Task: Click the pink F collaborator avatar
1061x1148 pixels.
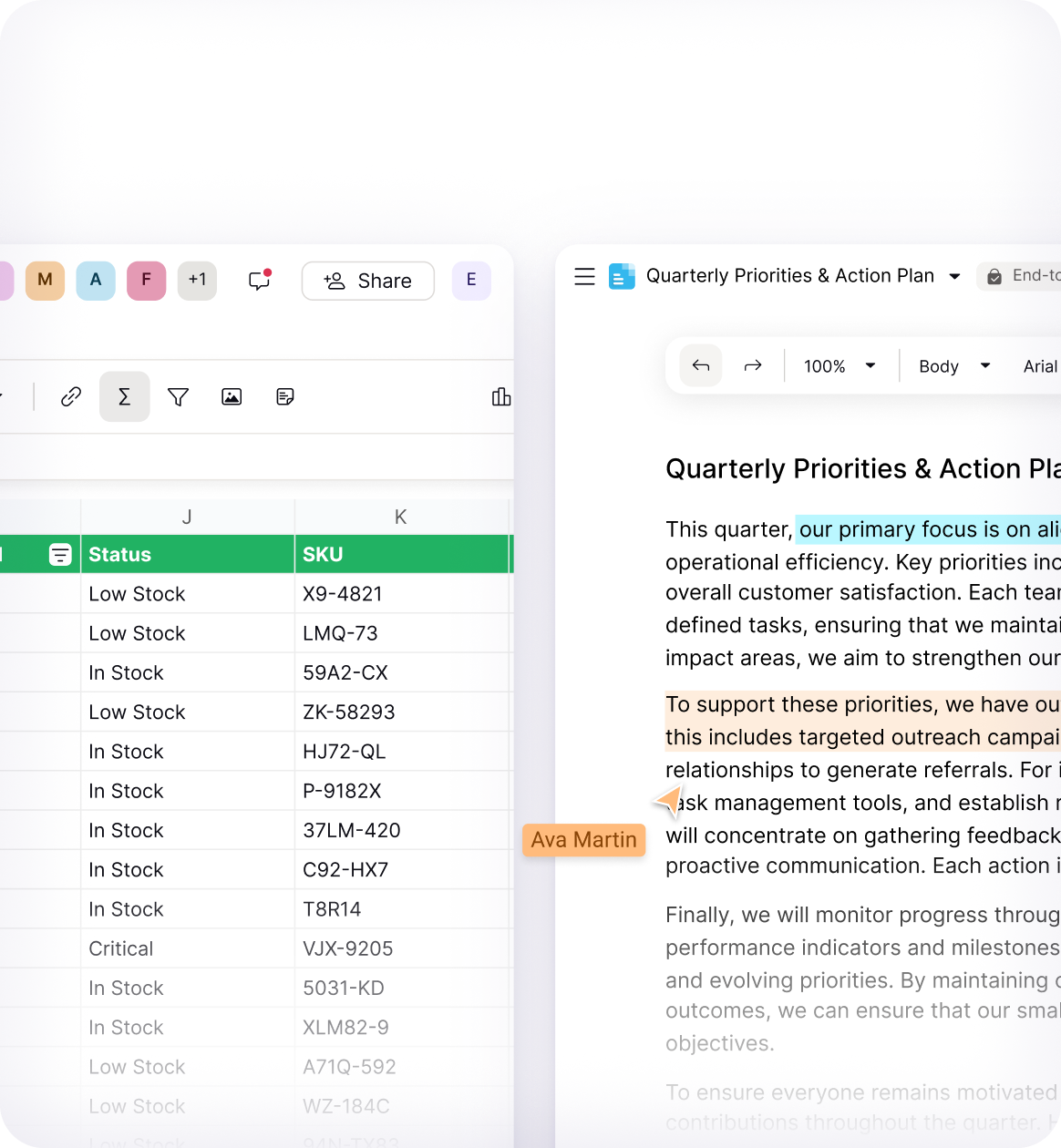Action: click(x=146, y=281)
